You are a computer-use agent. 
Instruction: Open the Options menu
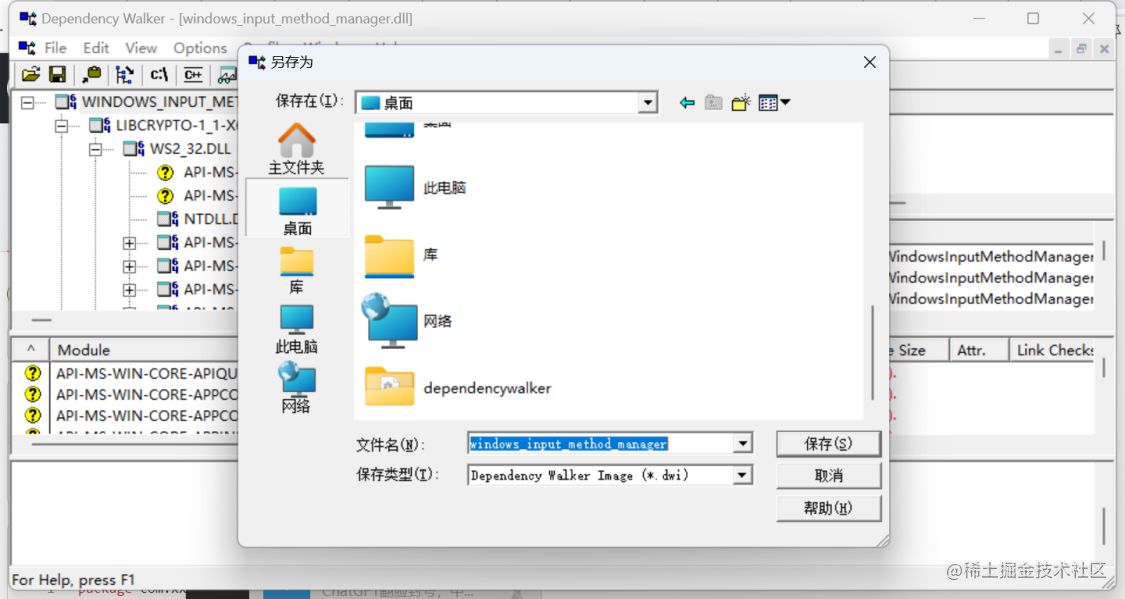[200, 47]
